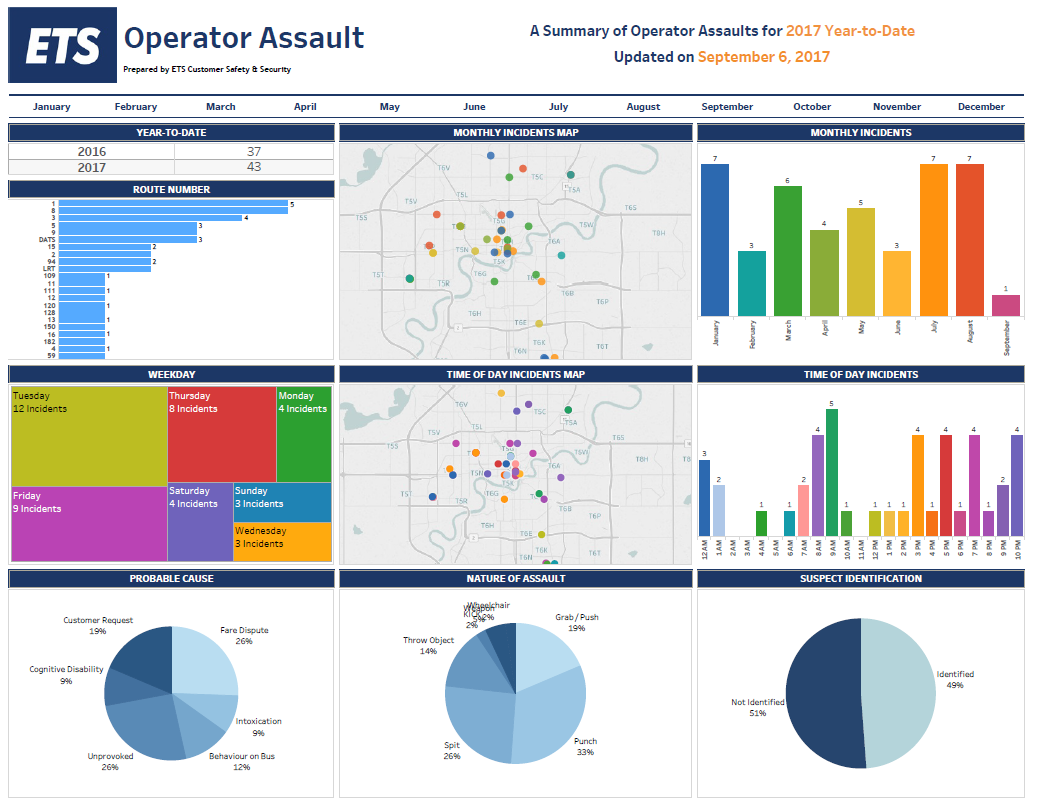Click the Not Identified pie slice

(820, 695)
